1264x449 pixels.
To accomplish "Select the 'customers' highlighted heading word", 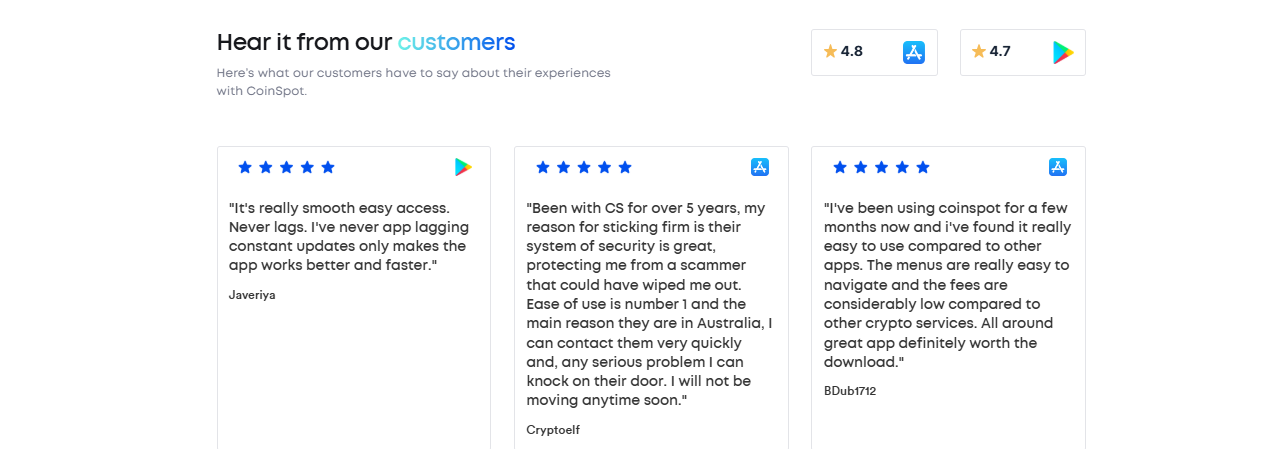I will 456,42.
